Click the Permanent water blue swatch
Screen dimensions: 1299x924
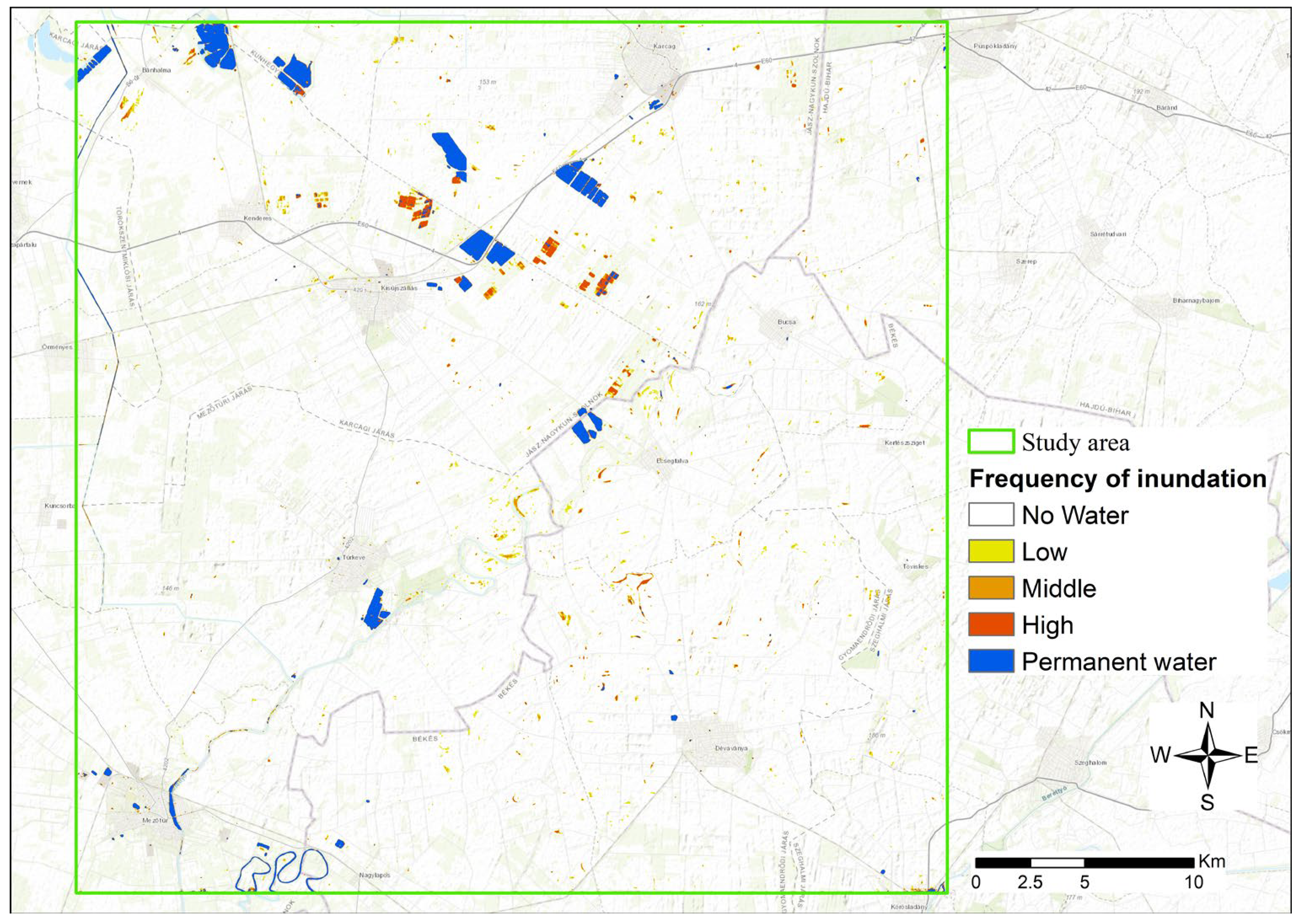990,661
